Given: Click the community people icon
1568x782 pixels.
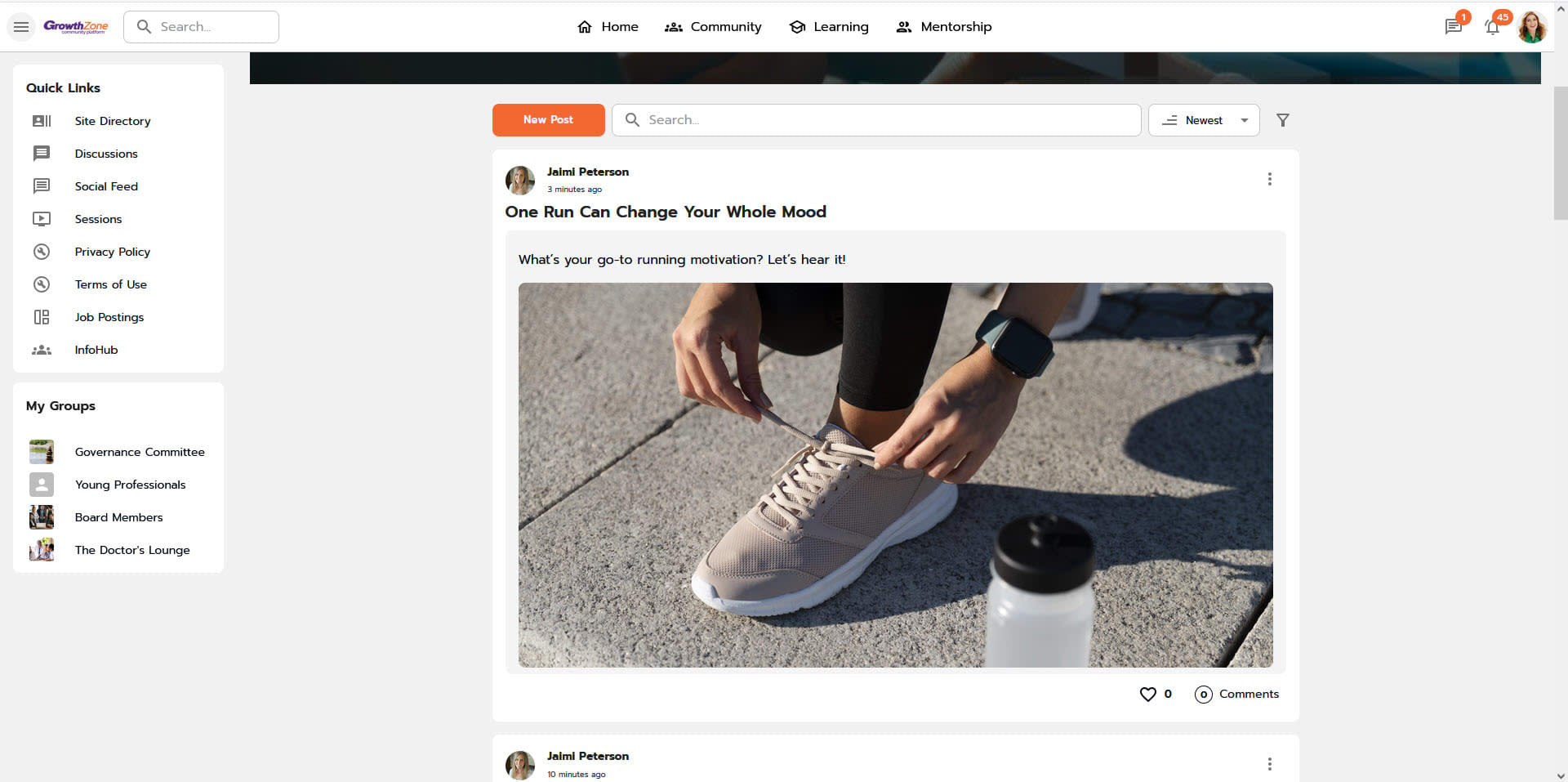Looking at the screenshot, I should tap(673, 27).
